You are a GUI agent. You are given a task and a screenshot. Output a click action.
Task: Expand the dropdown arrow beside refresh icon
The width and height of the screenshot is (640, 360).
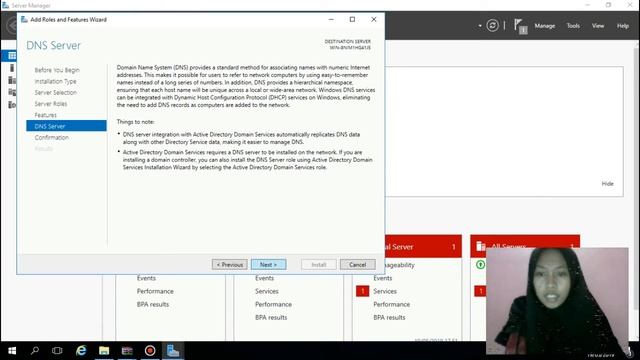pos(480,26)
